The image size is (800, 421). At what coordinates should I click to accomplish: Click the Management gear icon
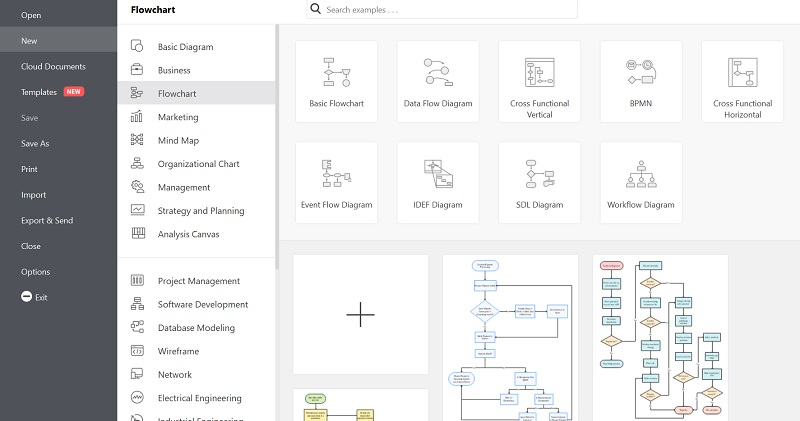[x=137, y=187]
